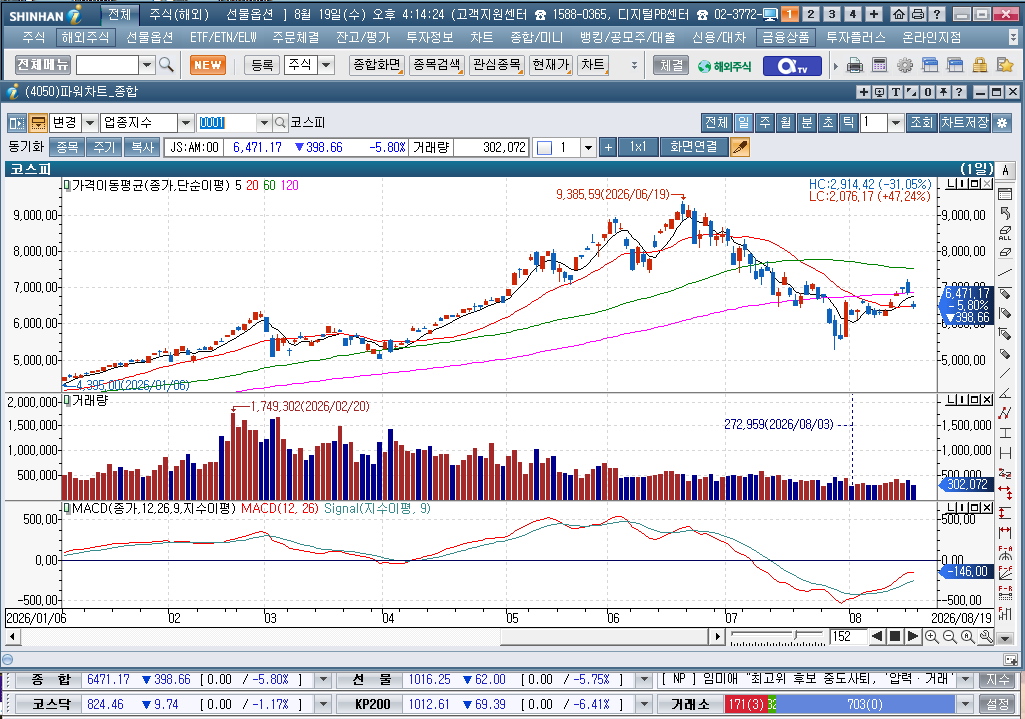Click the orange NEW button
This screenshot has height=719, width=1025.
(208, 65)
